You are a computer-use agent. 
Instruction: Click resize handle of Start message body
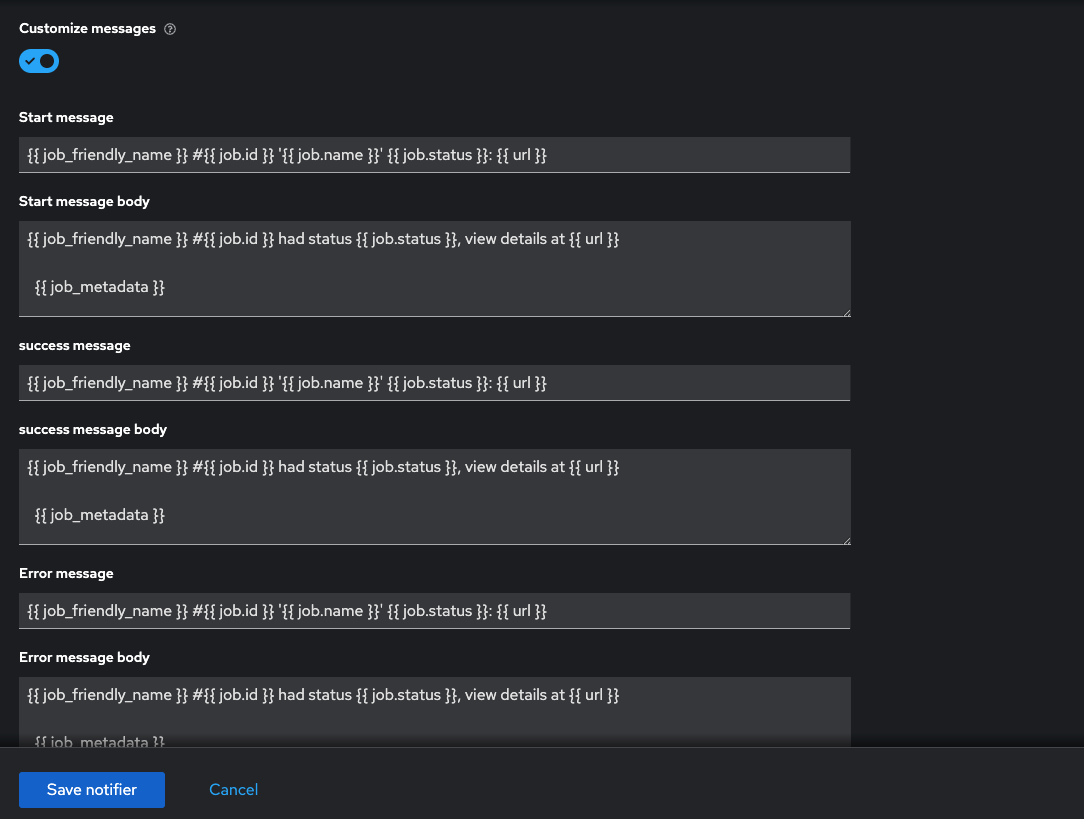click(x=845, y=312)
